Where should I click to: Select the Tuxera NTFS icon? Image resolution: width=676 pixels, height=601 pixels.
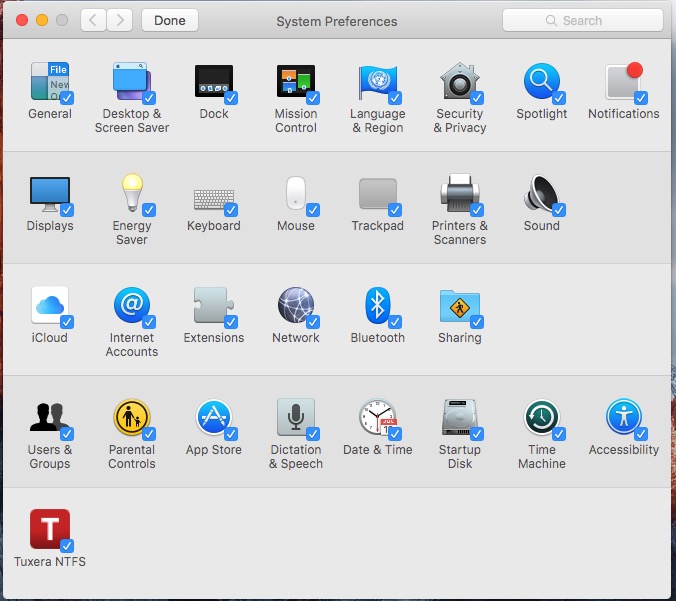(49, 530)
